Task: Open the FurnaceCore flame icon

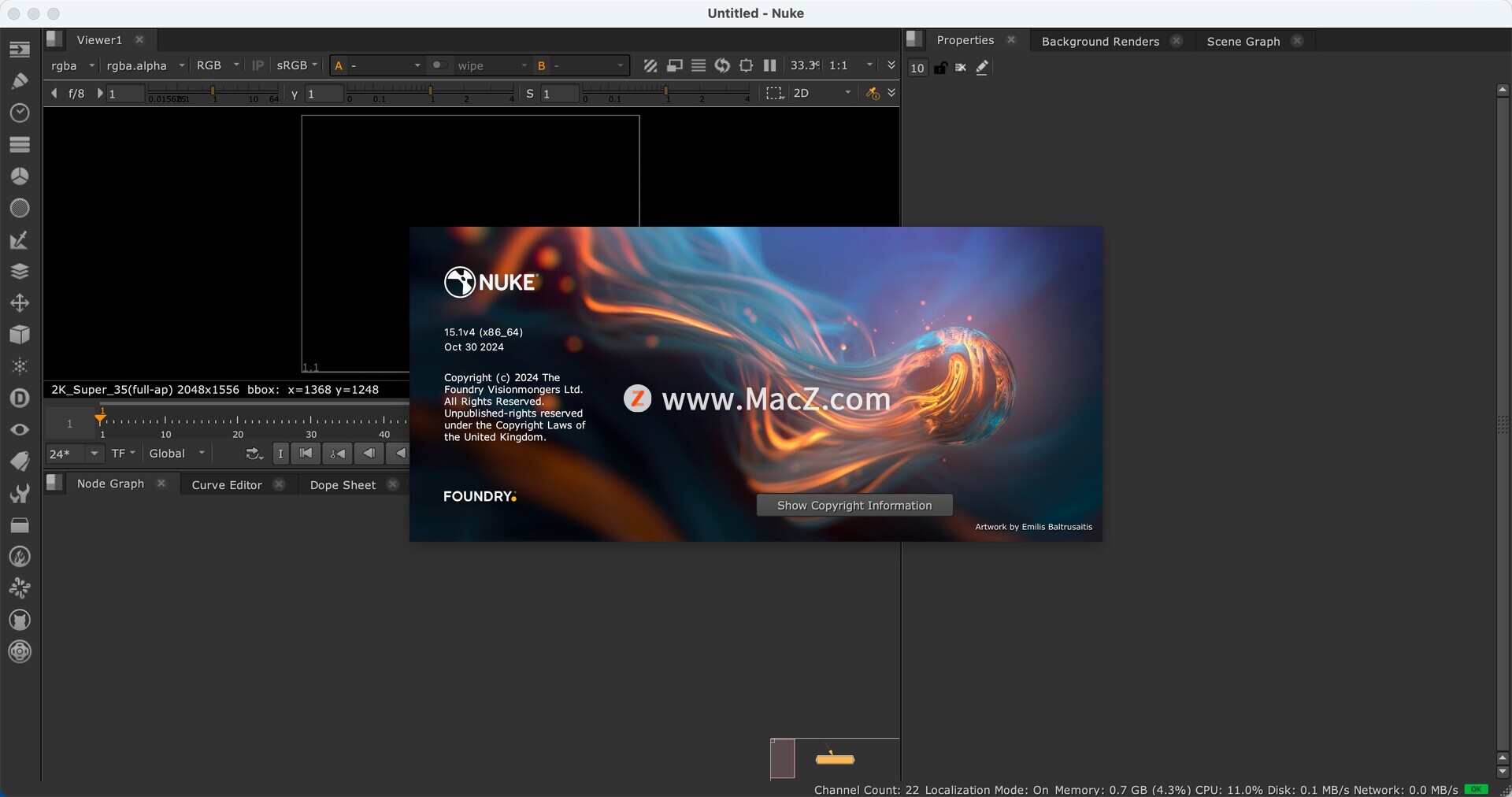Action: pyautogui.click(x=20, y=557)
